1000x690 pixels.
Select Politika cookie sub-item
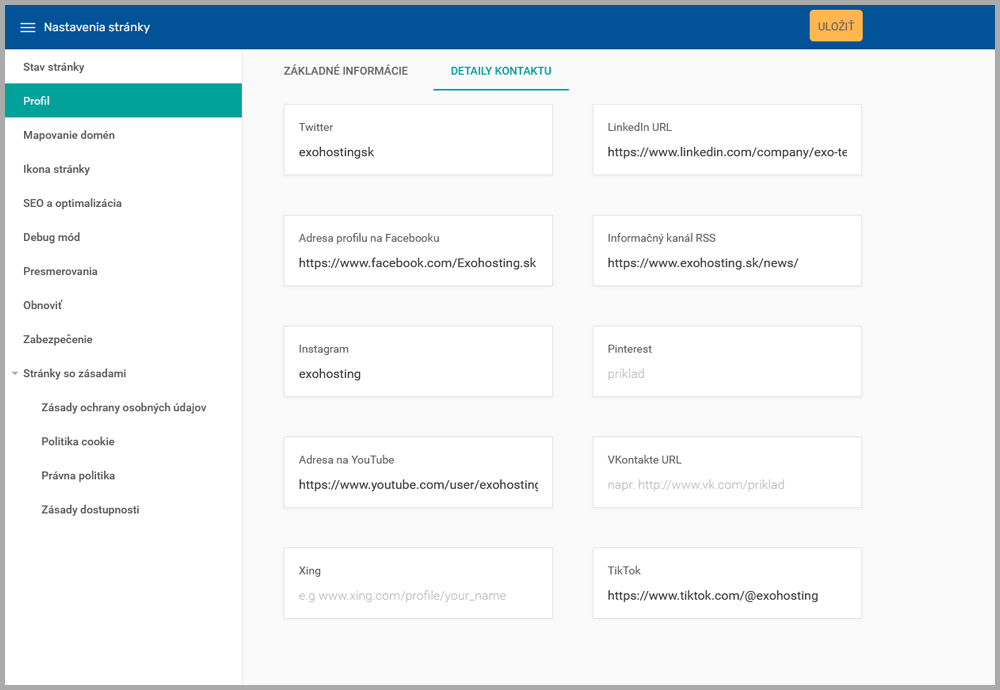(78, 441)
